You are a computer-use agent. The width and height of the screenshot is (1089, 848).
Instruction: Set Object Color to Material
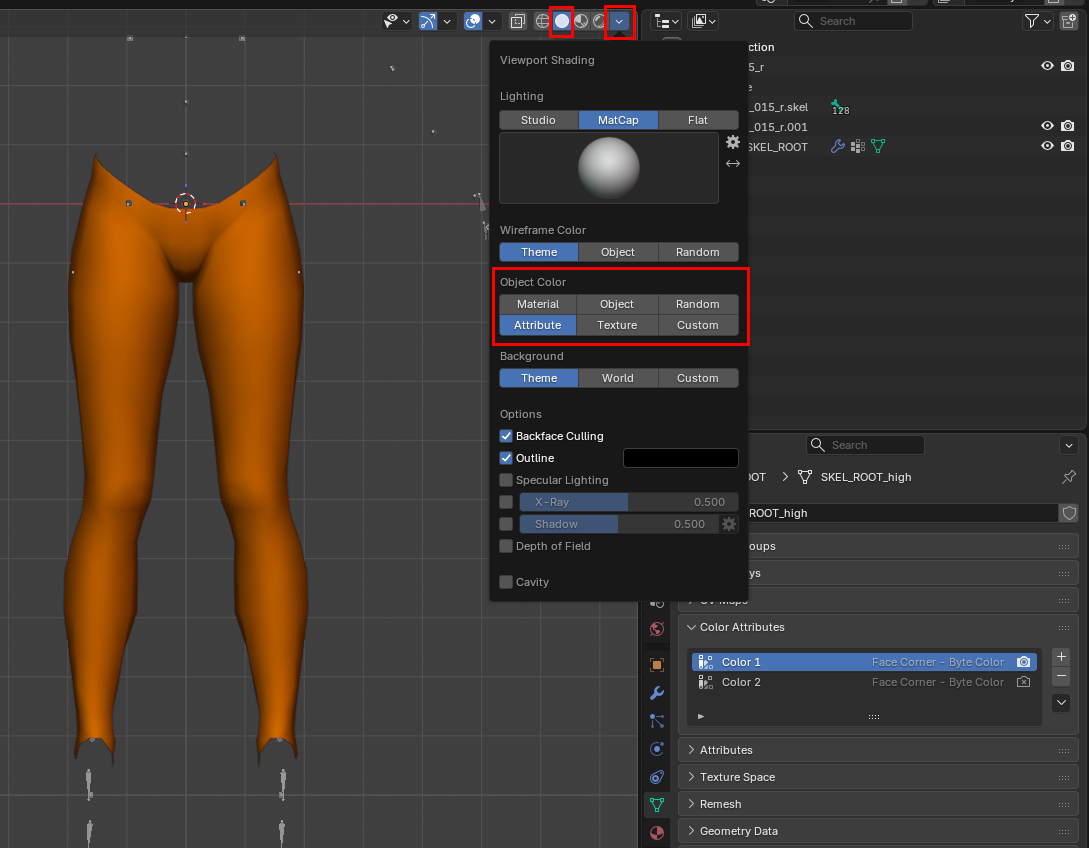(x=538, y=304)
